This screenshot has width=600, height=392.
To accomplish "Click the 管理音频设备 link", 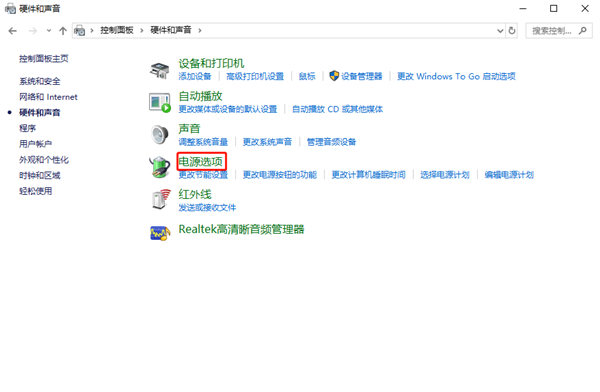I will coord(331,142).
